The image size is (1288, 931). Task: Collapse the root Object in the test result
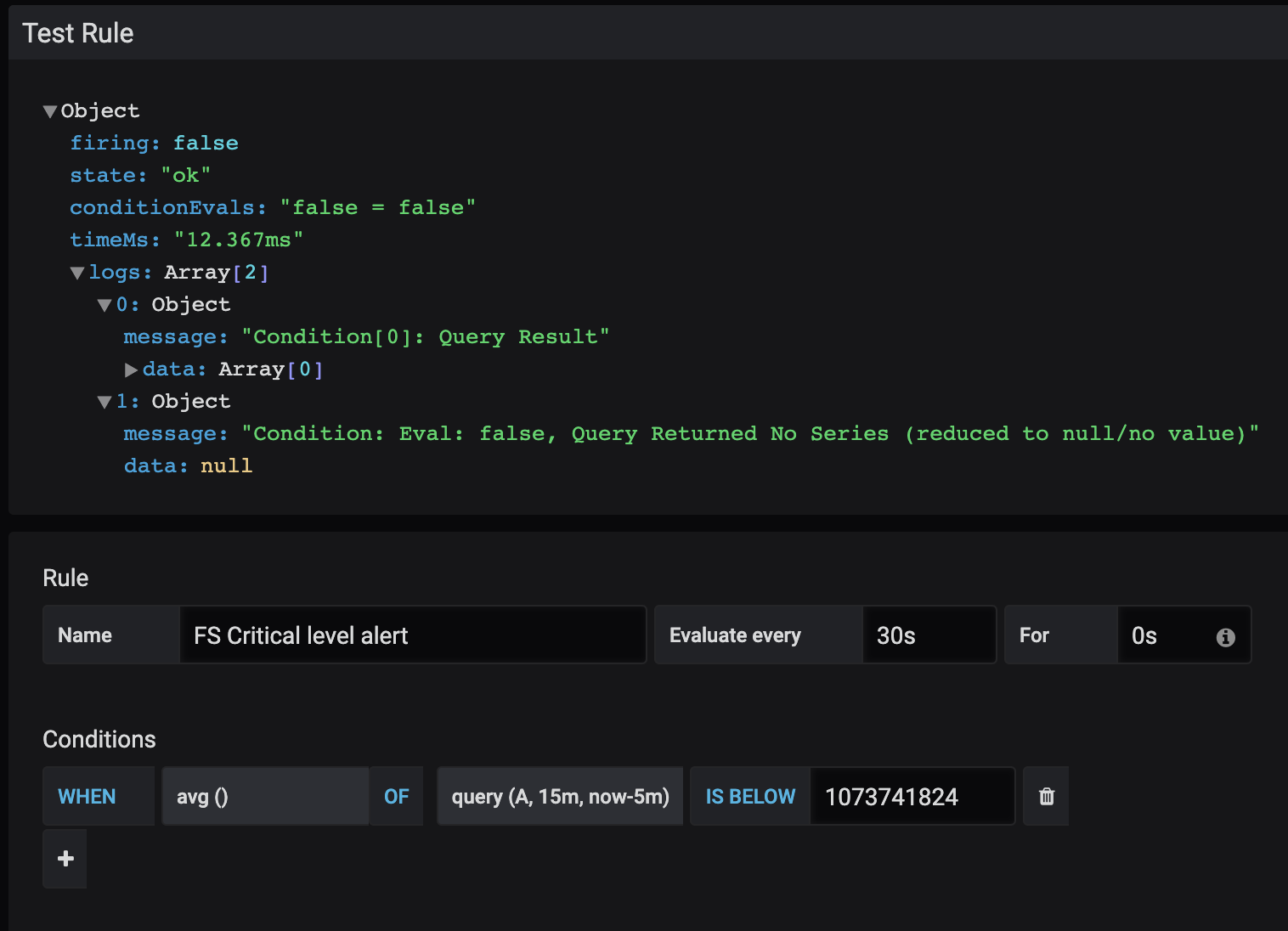[50, 110]
